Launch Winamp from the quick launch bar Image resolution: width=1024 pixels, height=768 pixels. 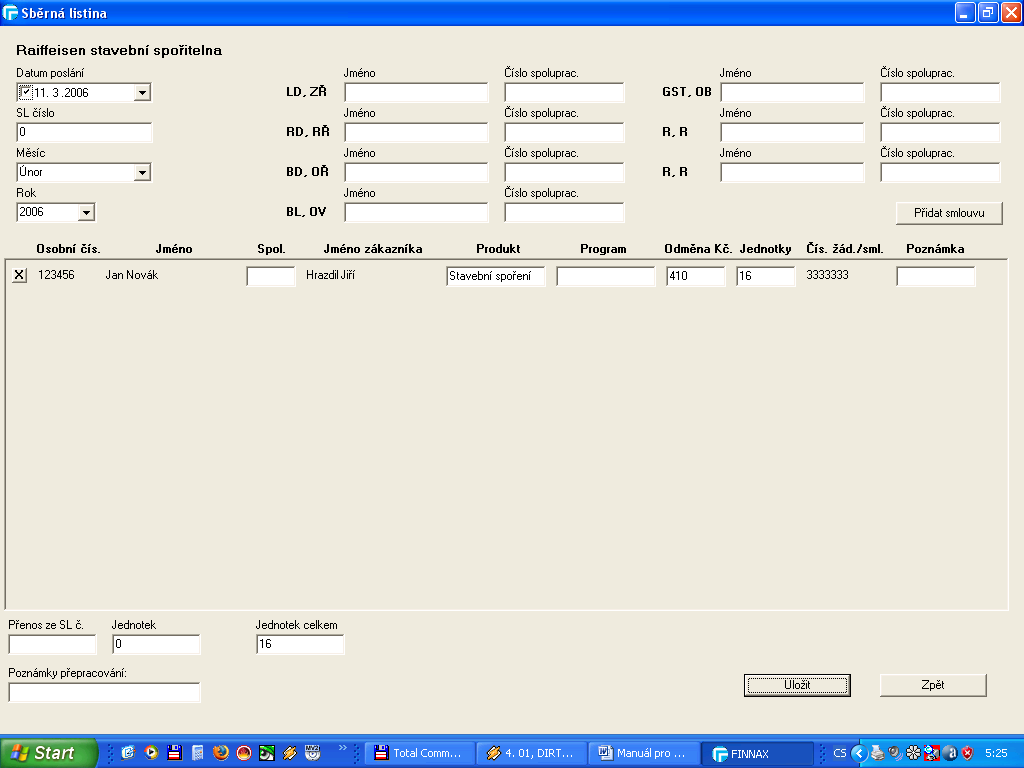pos(289,753)
